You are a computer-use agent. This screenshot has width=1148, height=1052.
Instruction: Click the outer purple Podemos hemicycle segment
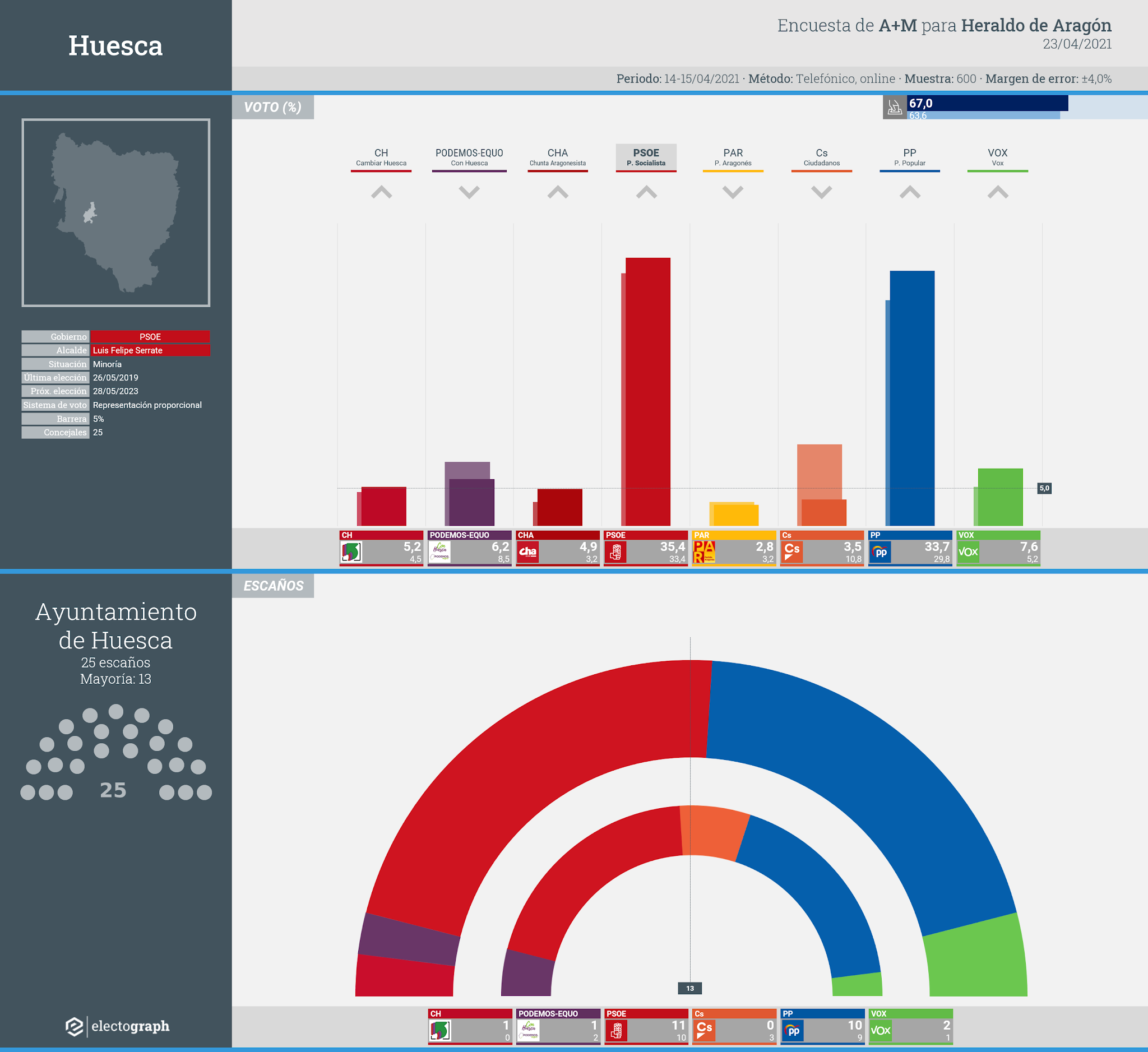(x=409, y=940)
